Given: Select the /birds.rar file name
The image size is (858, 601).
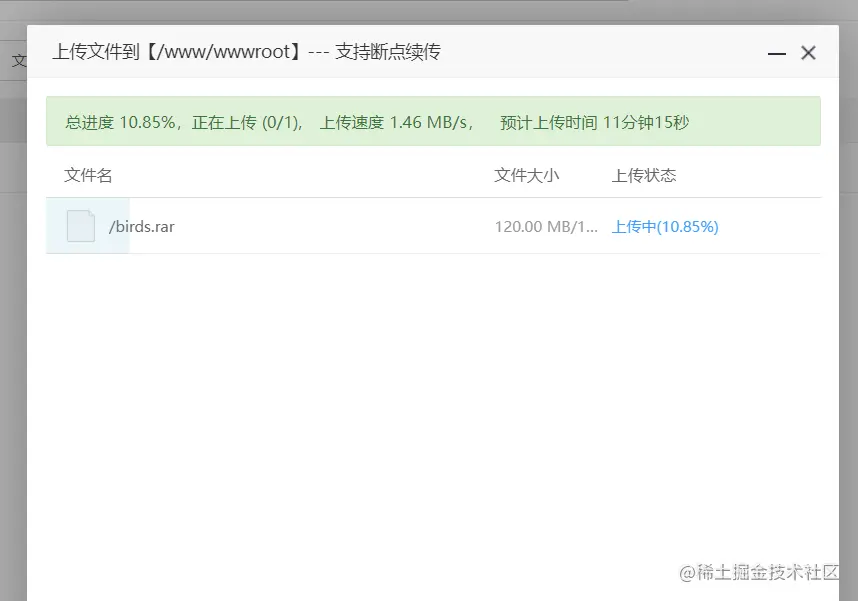Looking at the screenshot, I should click(142, 227).
